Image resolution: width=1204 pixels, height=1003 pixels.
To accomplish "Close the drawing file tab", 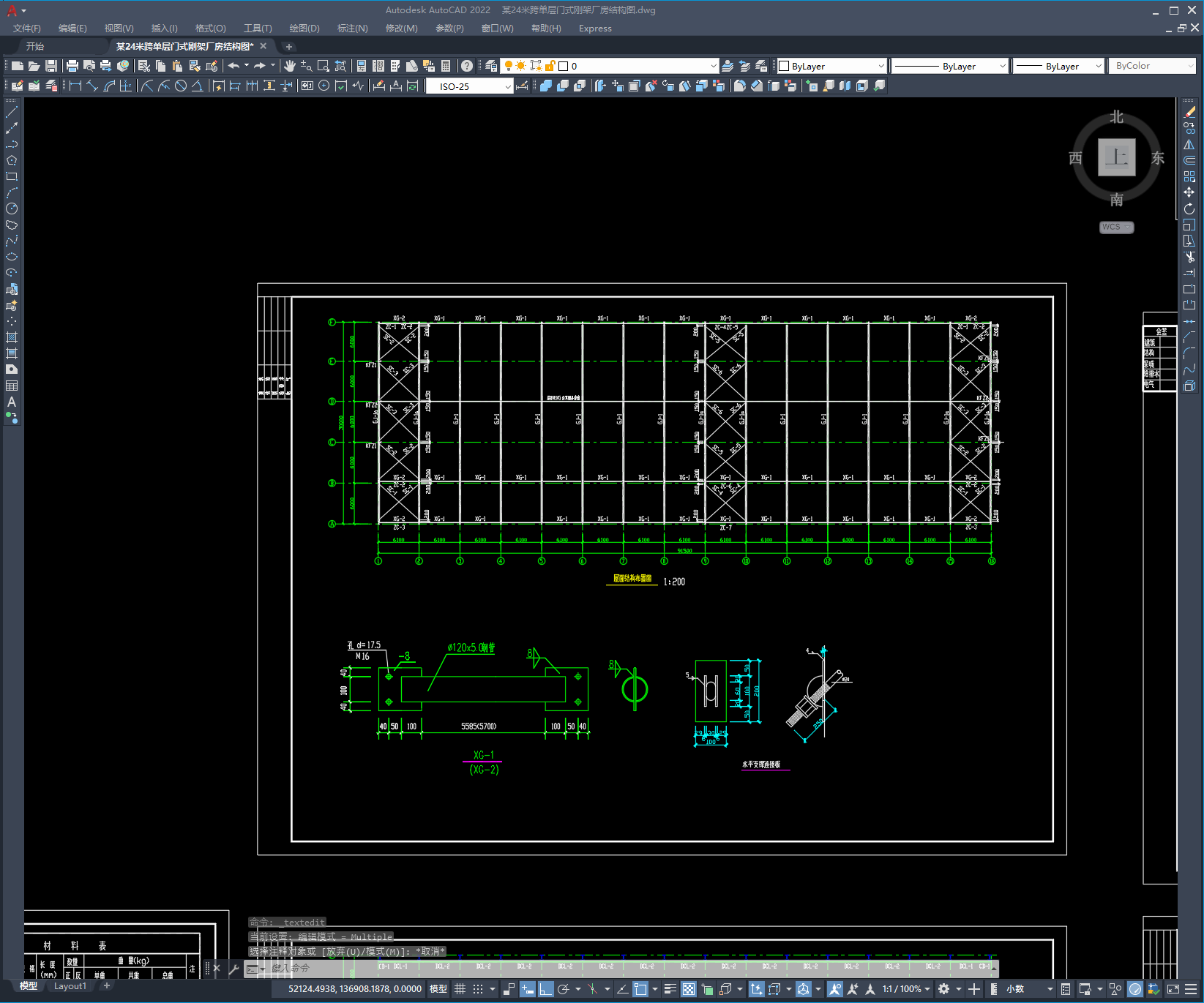I will pyautogui.click(x=263, y=46).
